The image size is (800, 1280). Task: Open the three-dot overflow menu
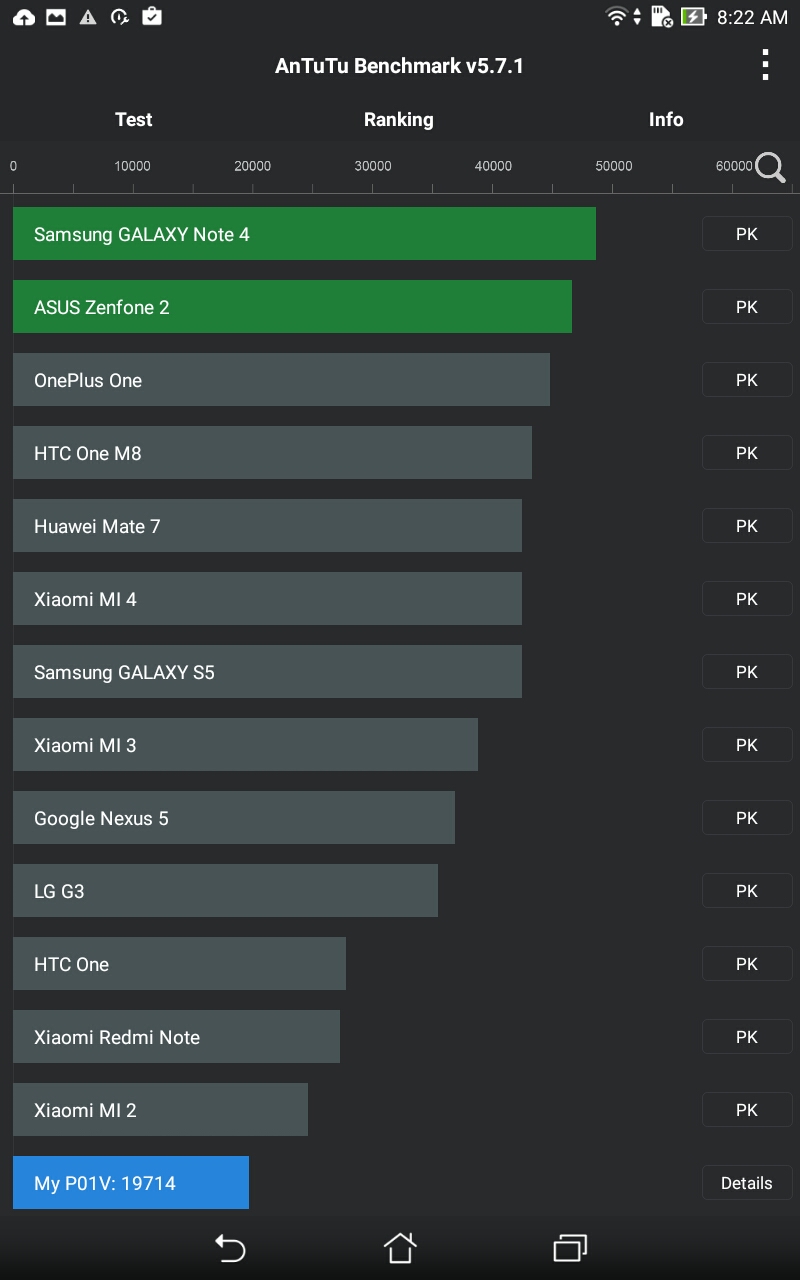click(x=765, y=65)
